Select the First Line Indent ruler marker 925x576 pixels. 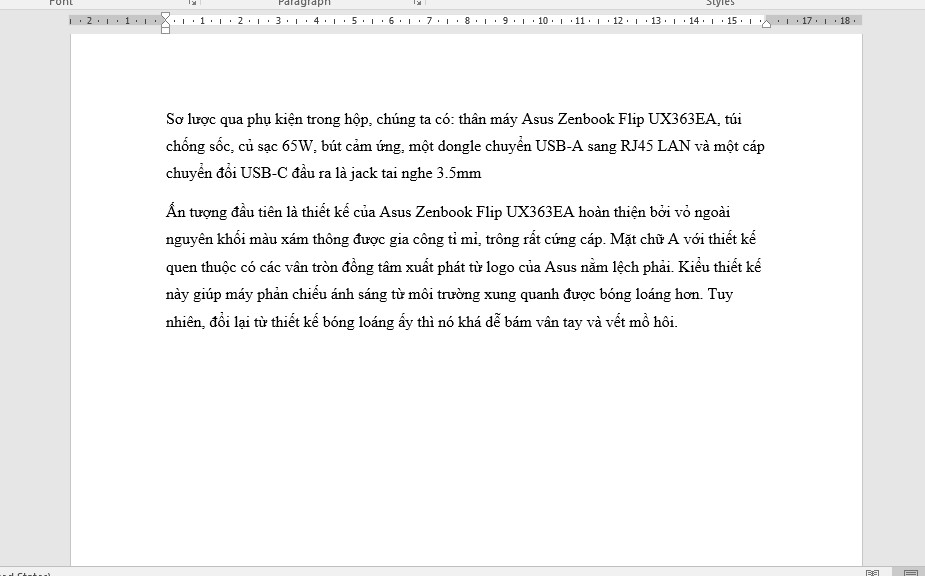(166, 17)
